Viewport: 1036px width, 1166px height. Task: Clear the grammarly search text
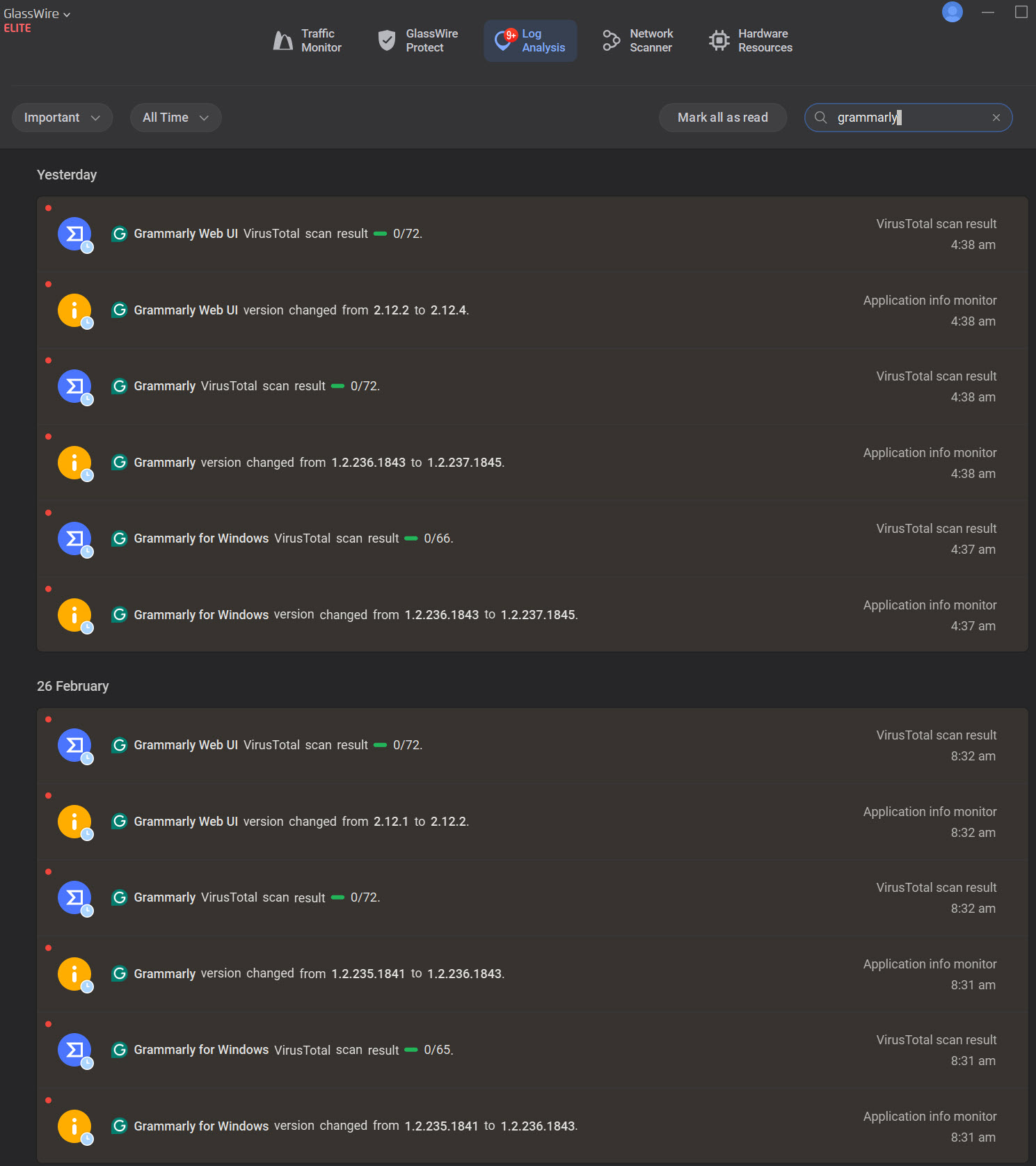pyautogui.click(x=996, y=118)
